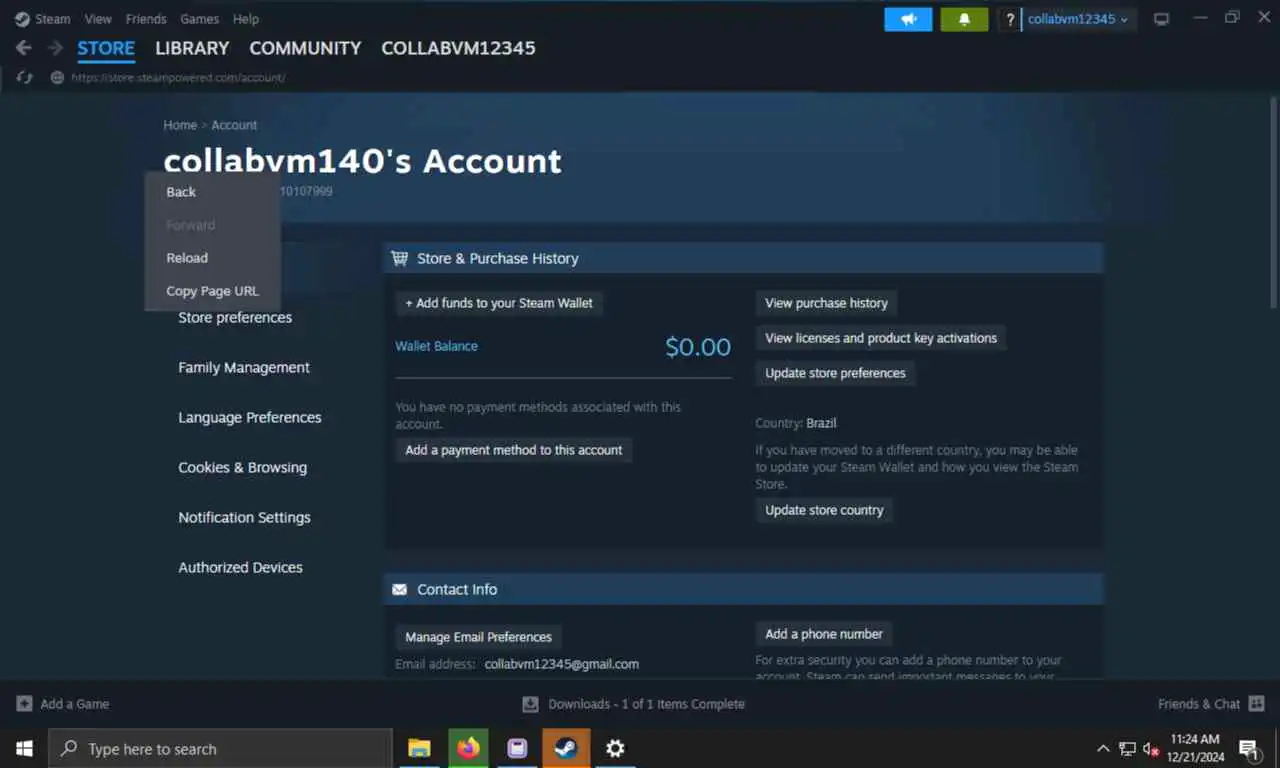Open Language Preferences in the sidebar
The image size is (1280, 768).
click(250, 417)
